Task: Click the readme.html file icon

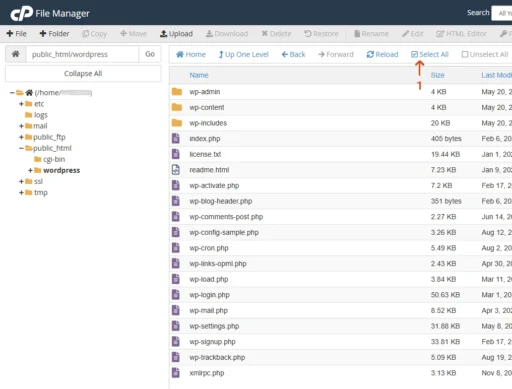Action: coord(176,170)
